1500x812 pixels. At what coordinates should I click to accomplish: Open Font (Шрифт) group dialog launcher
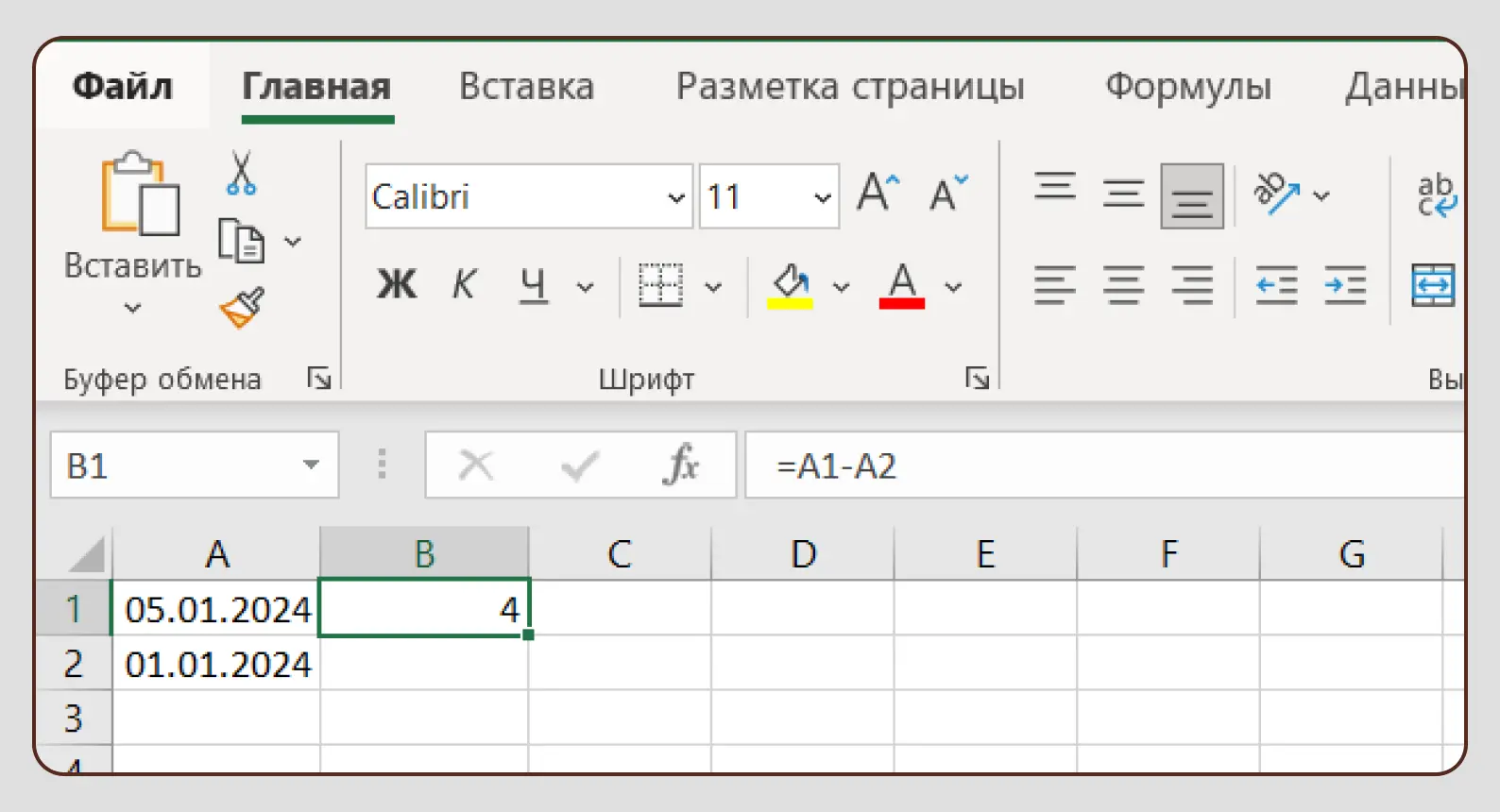point(977,379)
